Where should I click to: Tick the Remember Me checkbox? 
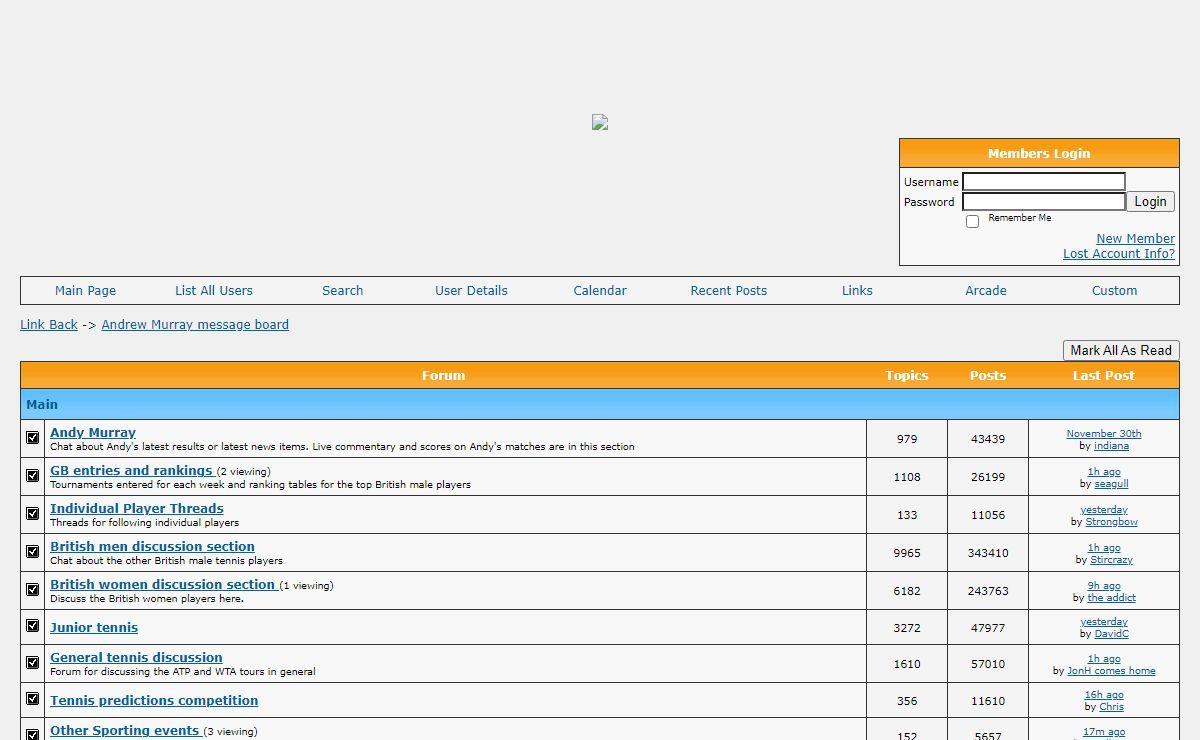click(x=972, y=221)
